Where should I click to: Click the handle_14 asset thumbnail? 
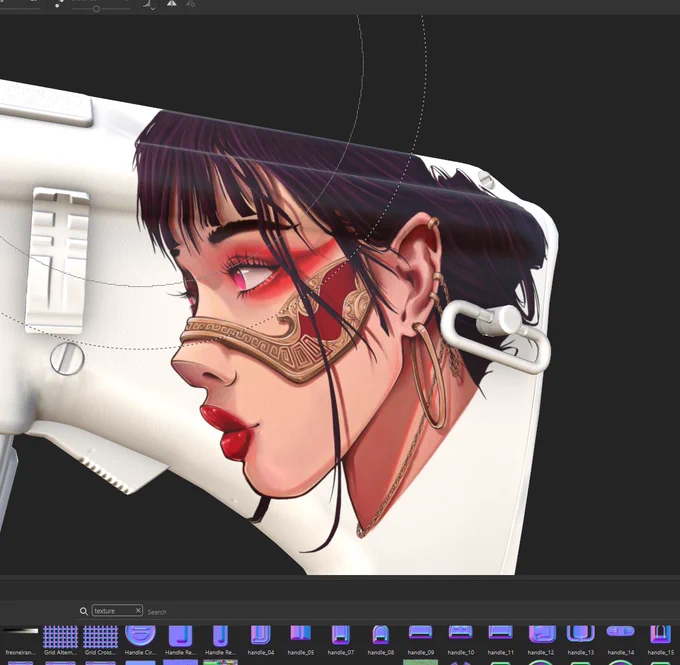click(621, 632)
